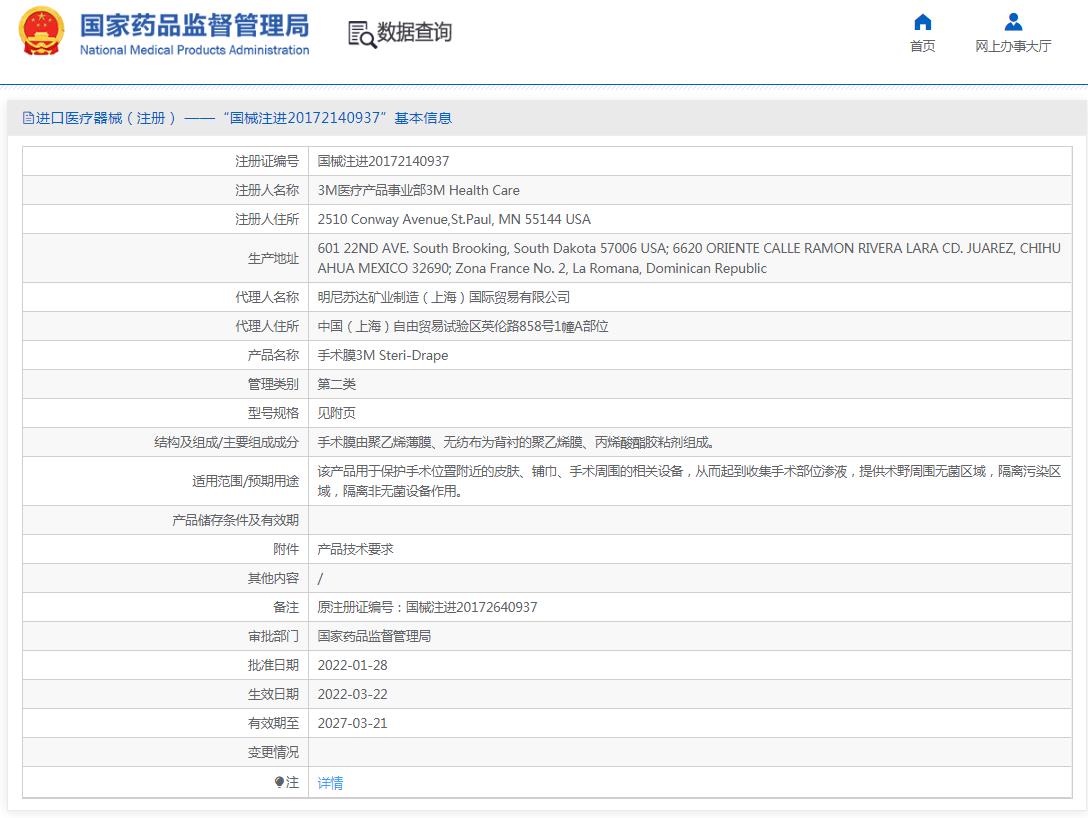Click the national emblem logo
The height and width of the screenshot is (818, 1088).
point(41,31)
